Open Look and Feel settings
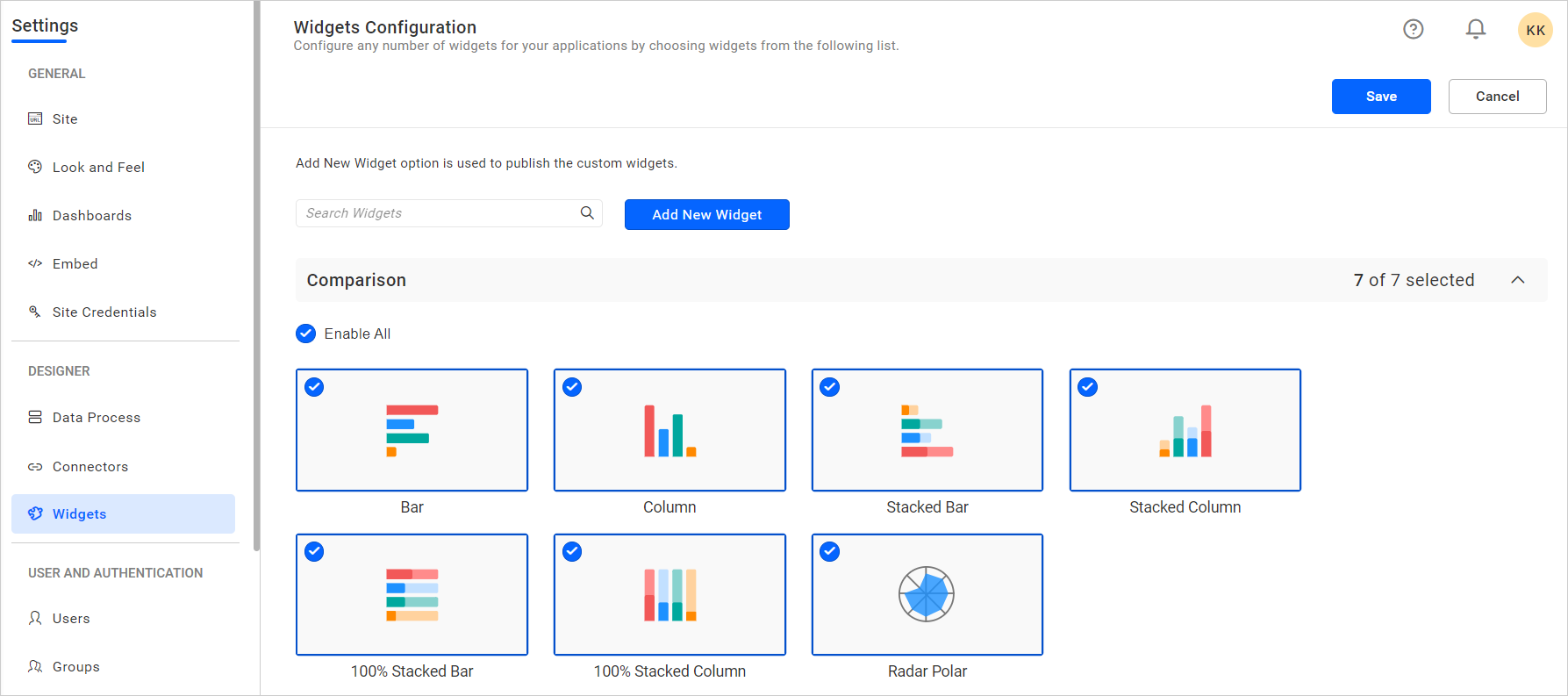This screenshot has height=696, width=1568. tap(98, 167)
